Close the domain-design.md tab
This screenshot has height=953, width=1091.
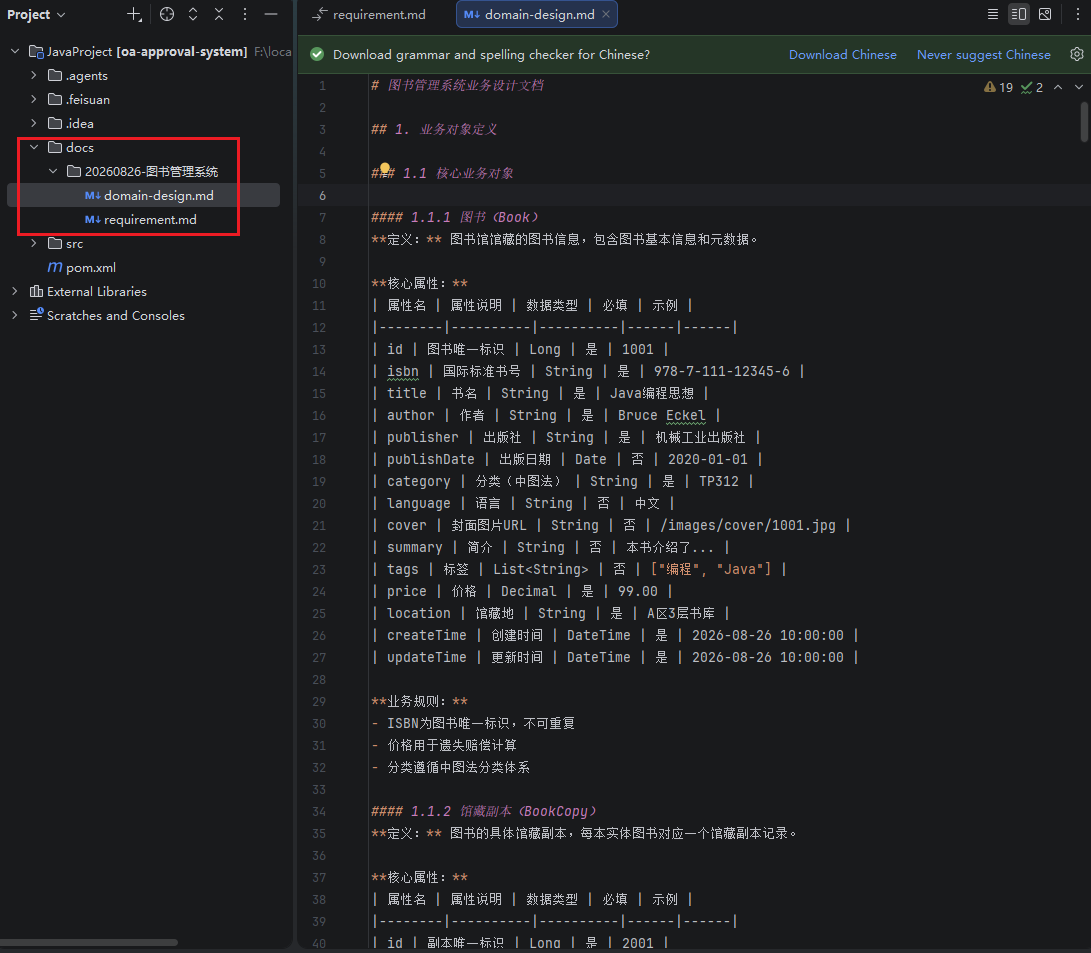point(606,14)
